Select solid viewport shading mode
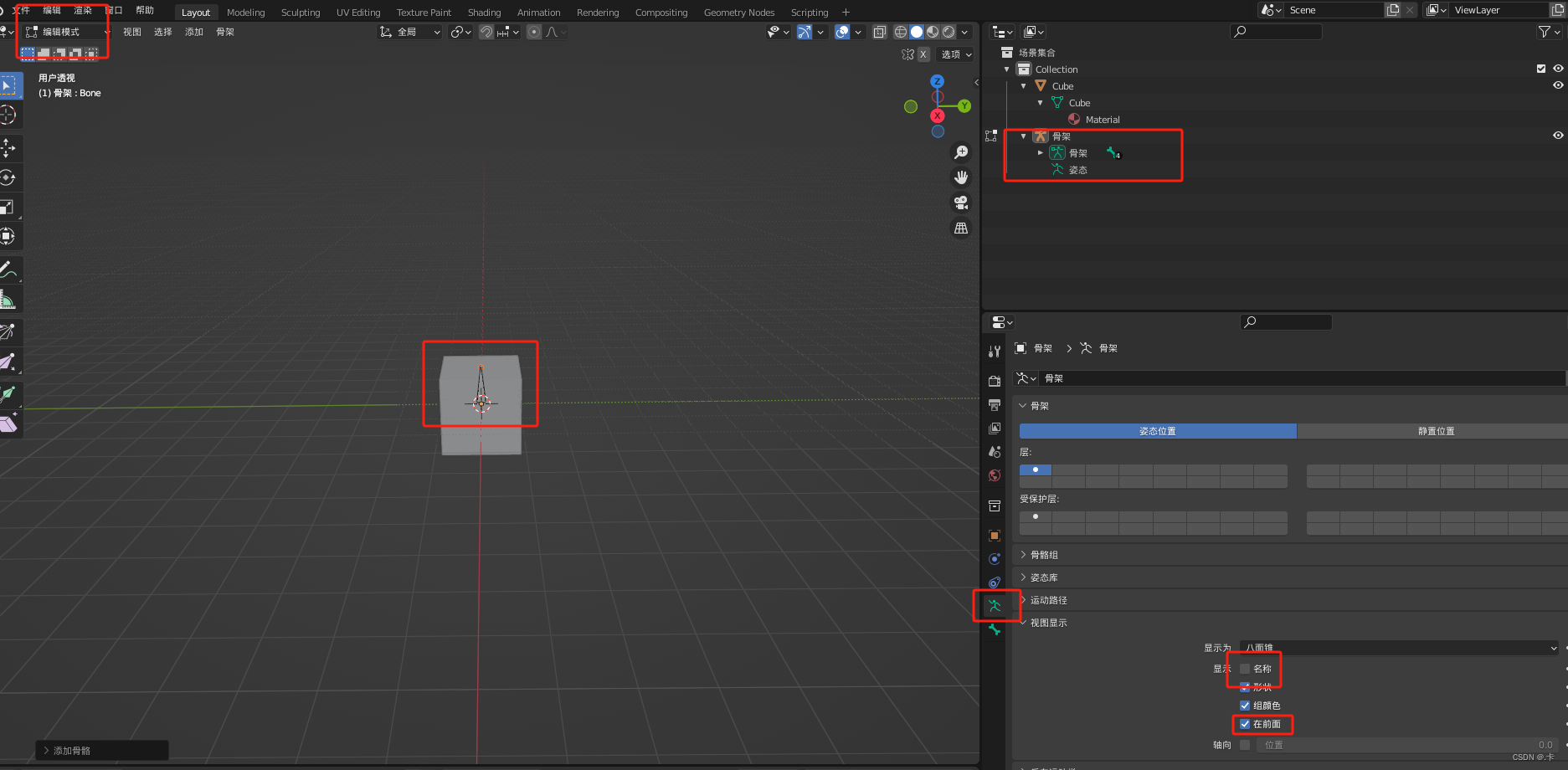The height and width of the screenshot is (770, 1568). coord(917,32)
